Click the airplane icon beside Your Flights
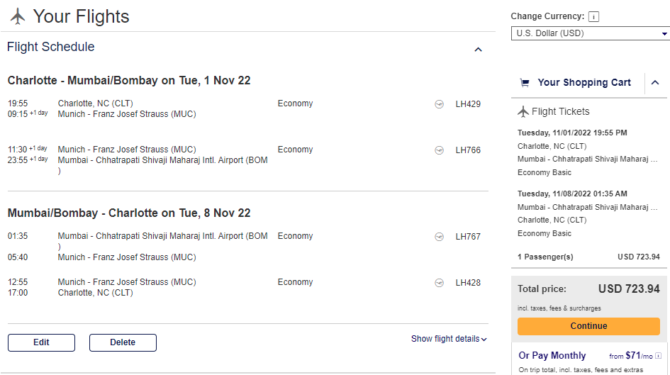 tap(18, 17)
